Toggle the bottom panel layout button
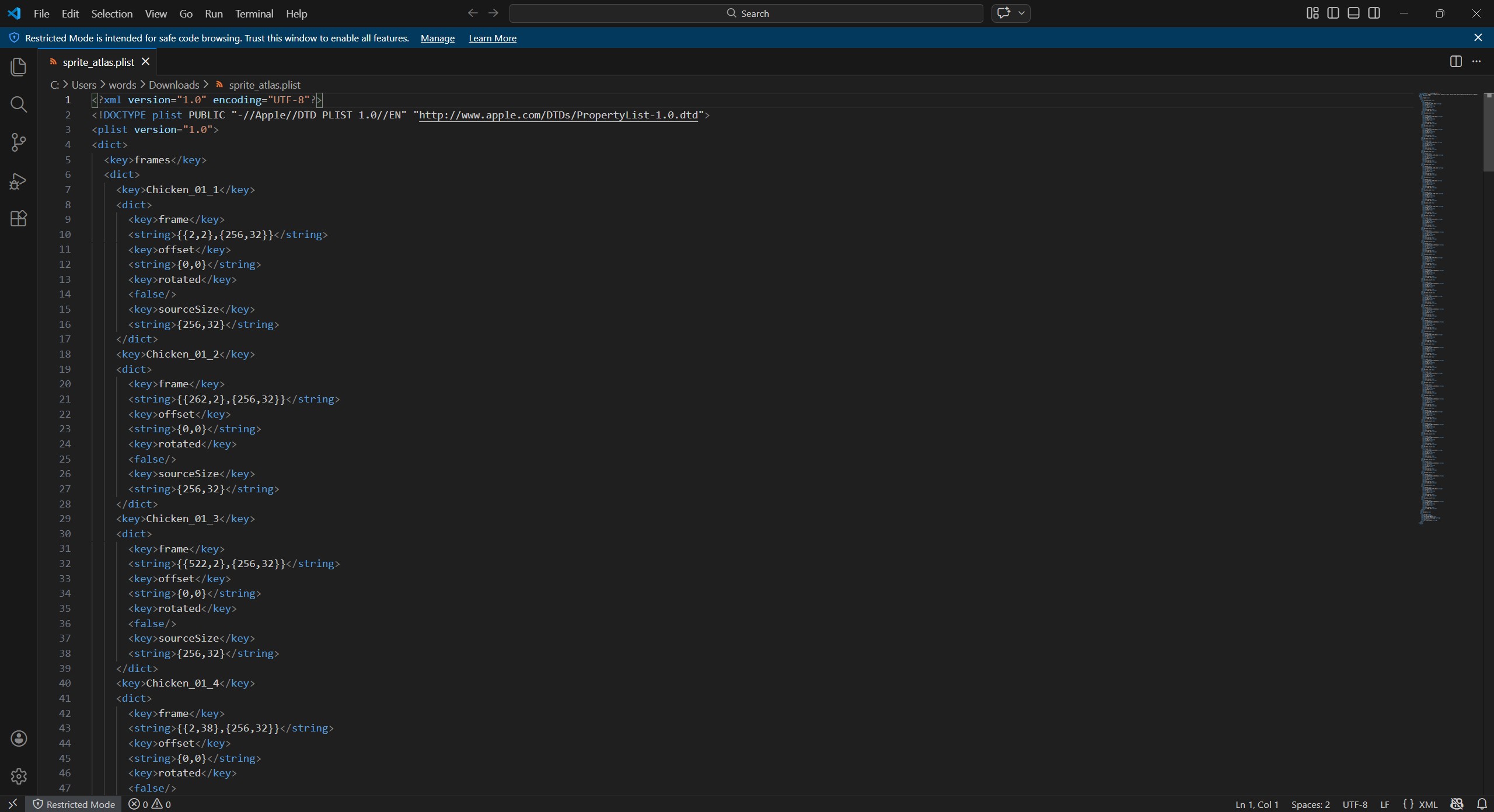The width and height of the screenshot is (1494, 812). tap(1354, 13)
